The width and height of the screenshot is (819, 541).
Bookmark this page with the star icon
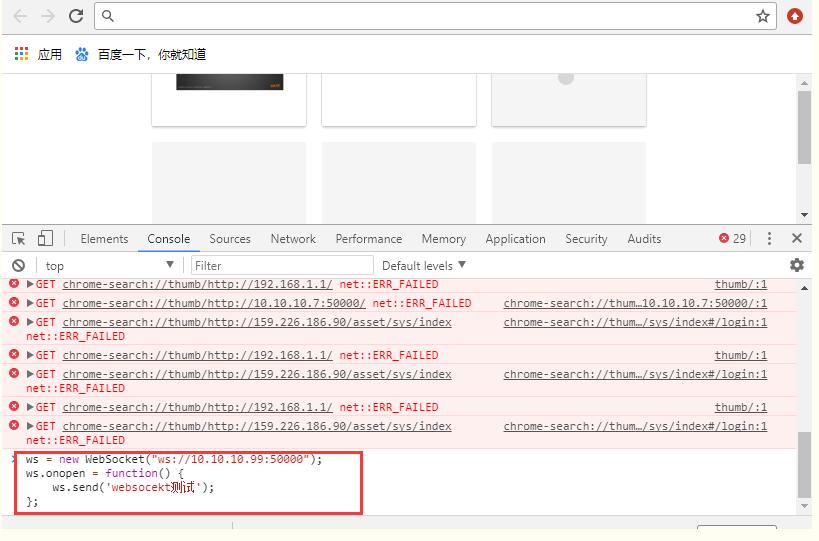tap(763, 16)
